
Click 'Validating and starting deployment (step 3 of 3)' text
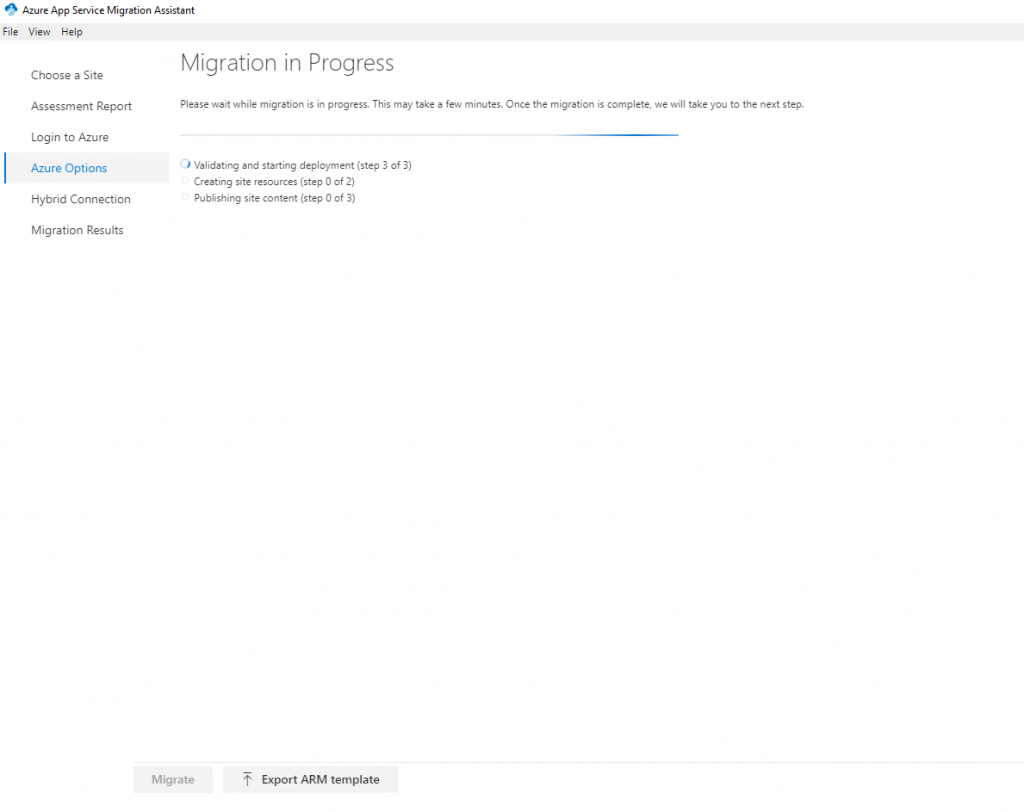pos(302,165)
